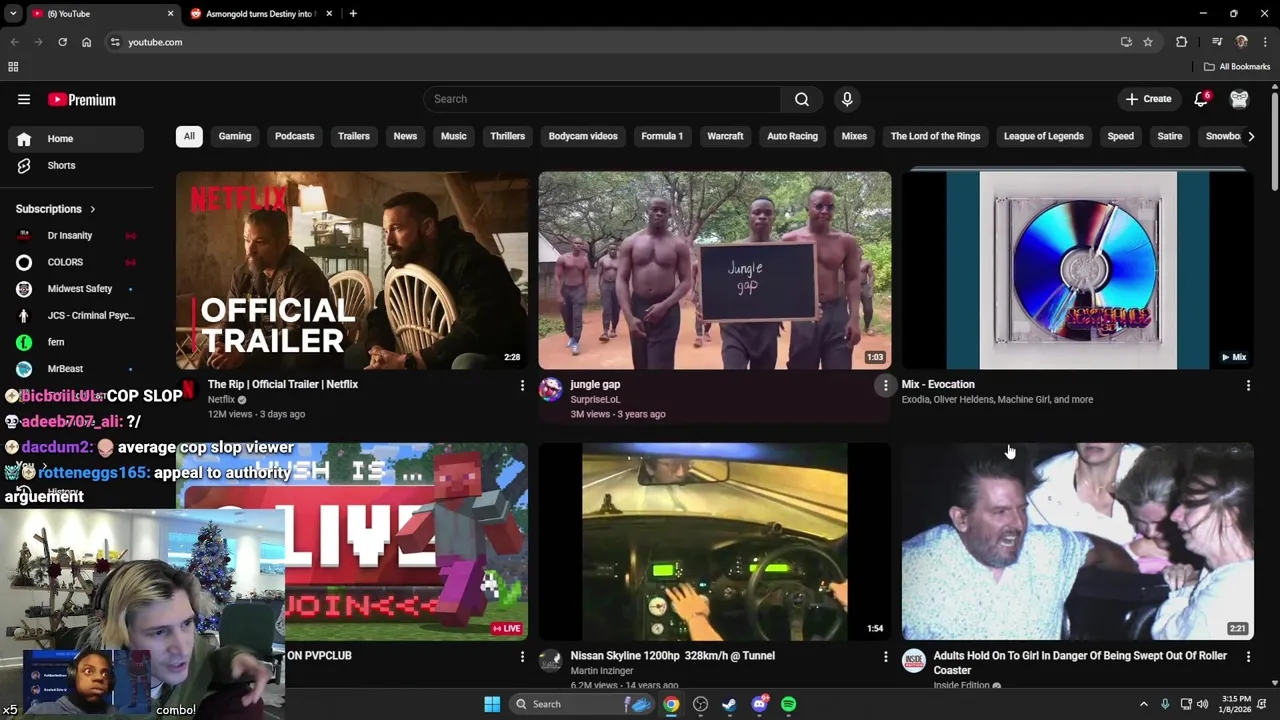Show hidden system tray icons chevron
This screenshot has height=720, width=1280.
click(1143, 704)
